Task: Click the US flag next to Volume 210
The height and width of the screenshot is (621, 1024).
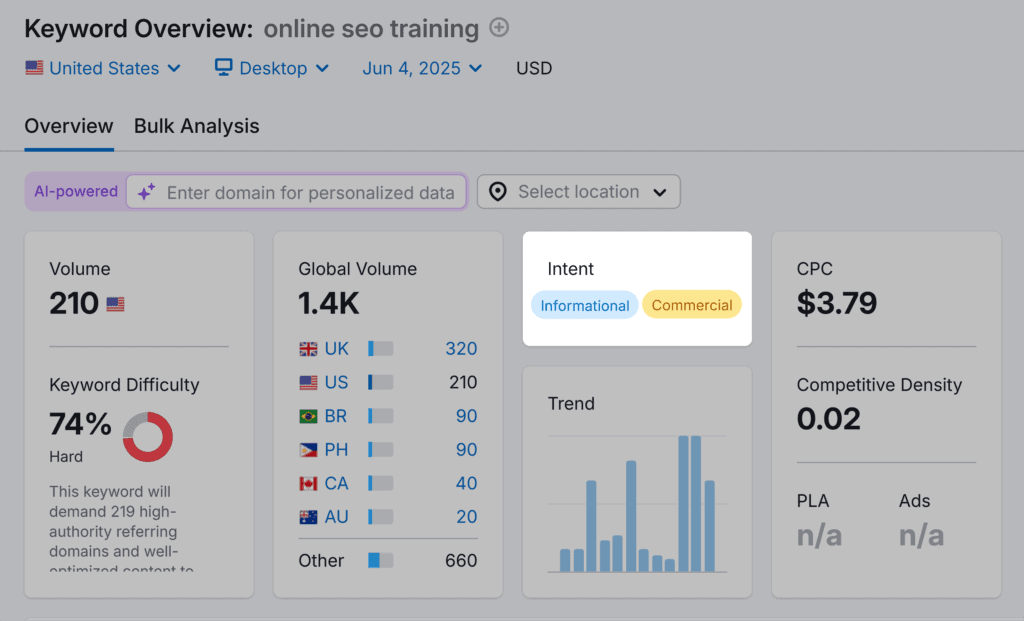Action: tap(115, 303)
